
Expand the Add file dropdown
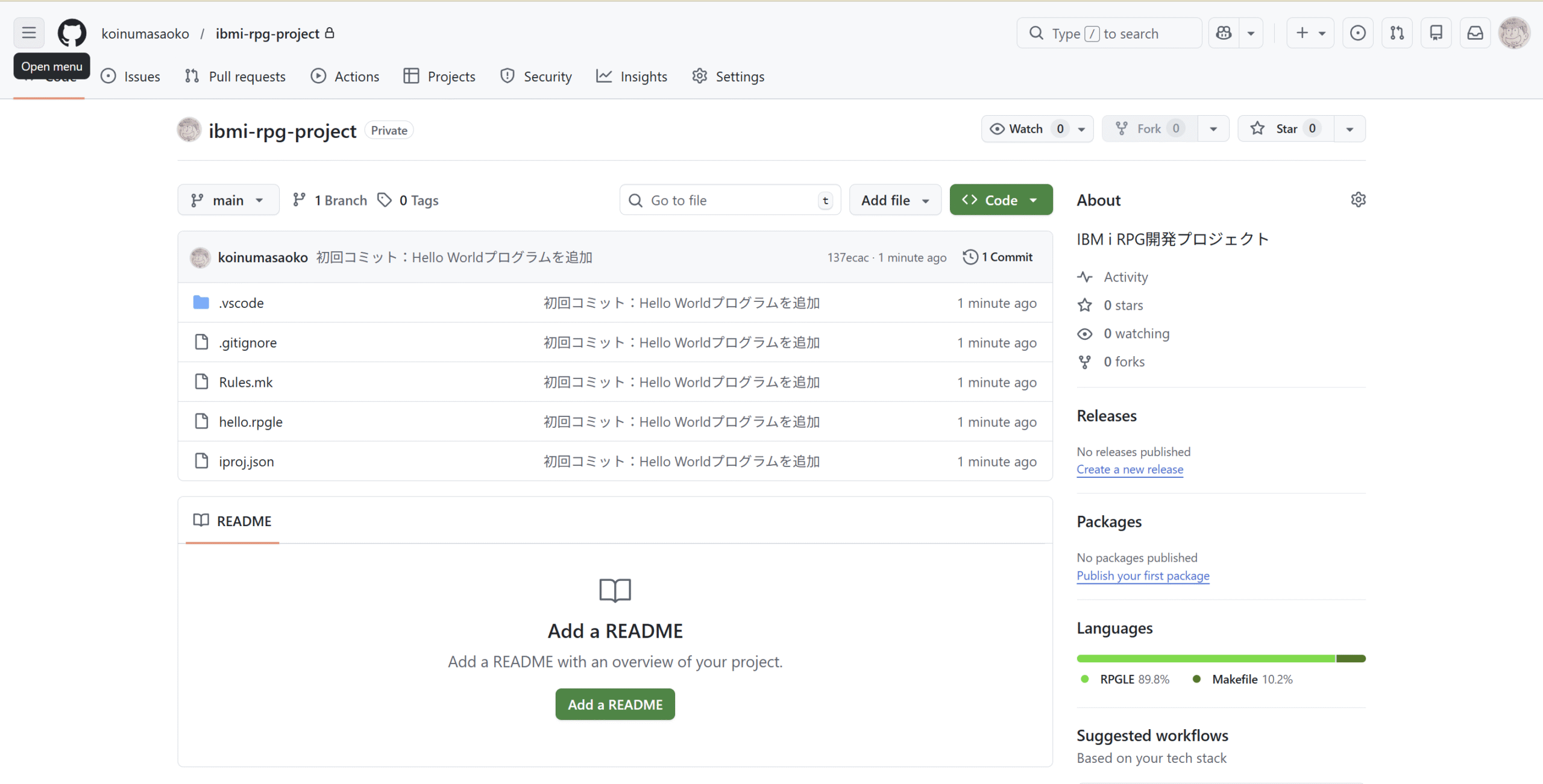[894, 200]
